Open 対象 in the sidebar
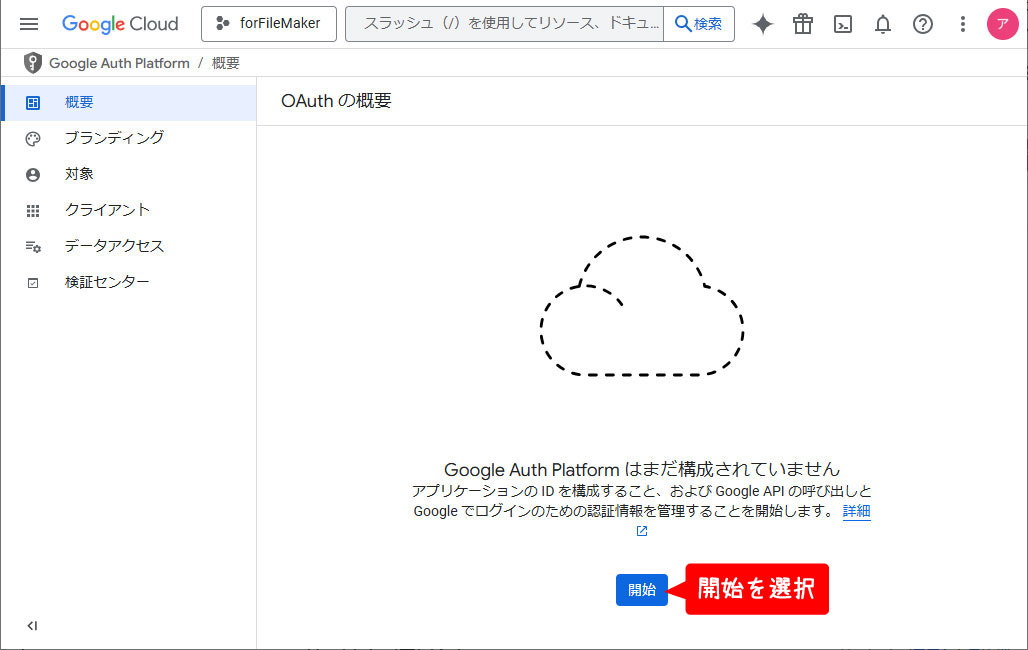Viewport: 1028px width, 650px height. point(129,174)
